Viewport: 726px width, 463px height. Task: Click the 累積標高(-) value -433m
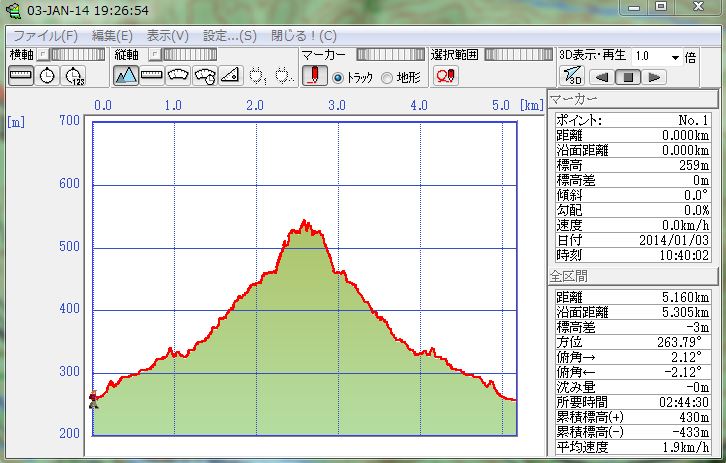[690, 432]
